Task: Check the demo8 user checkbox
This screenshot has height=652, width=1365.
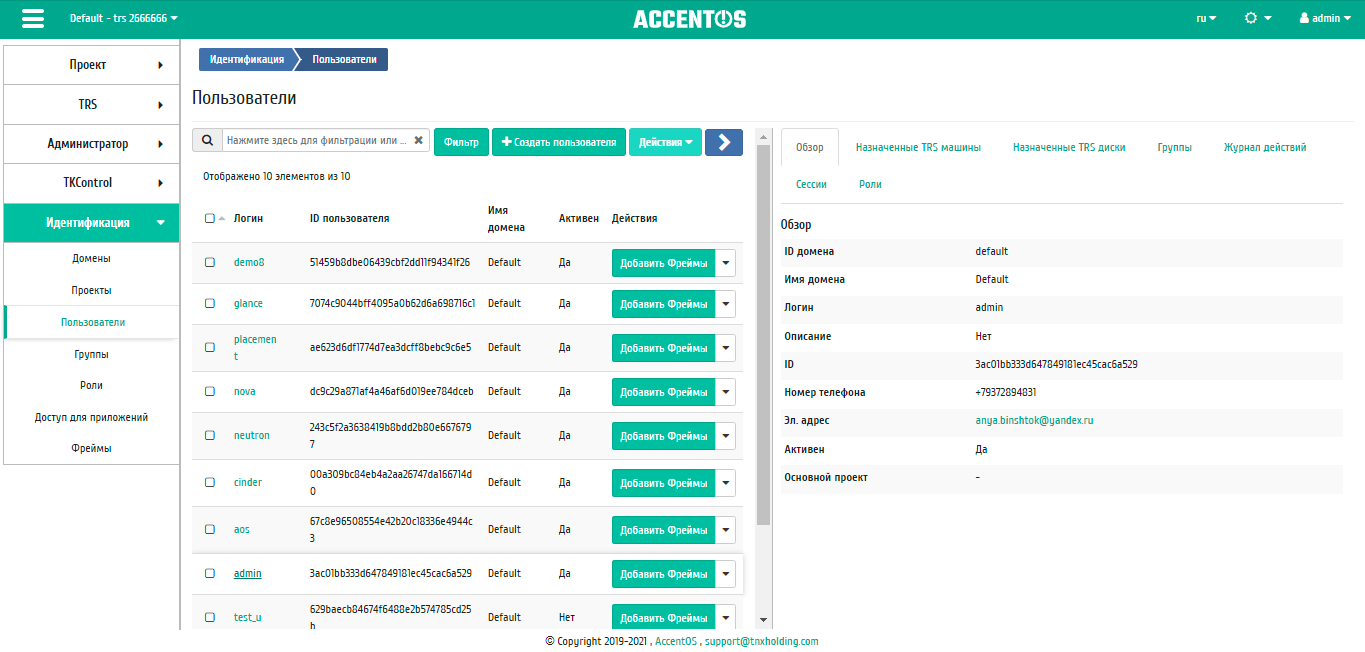Action: 210,262
